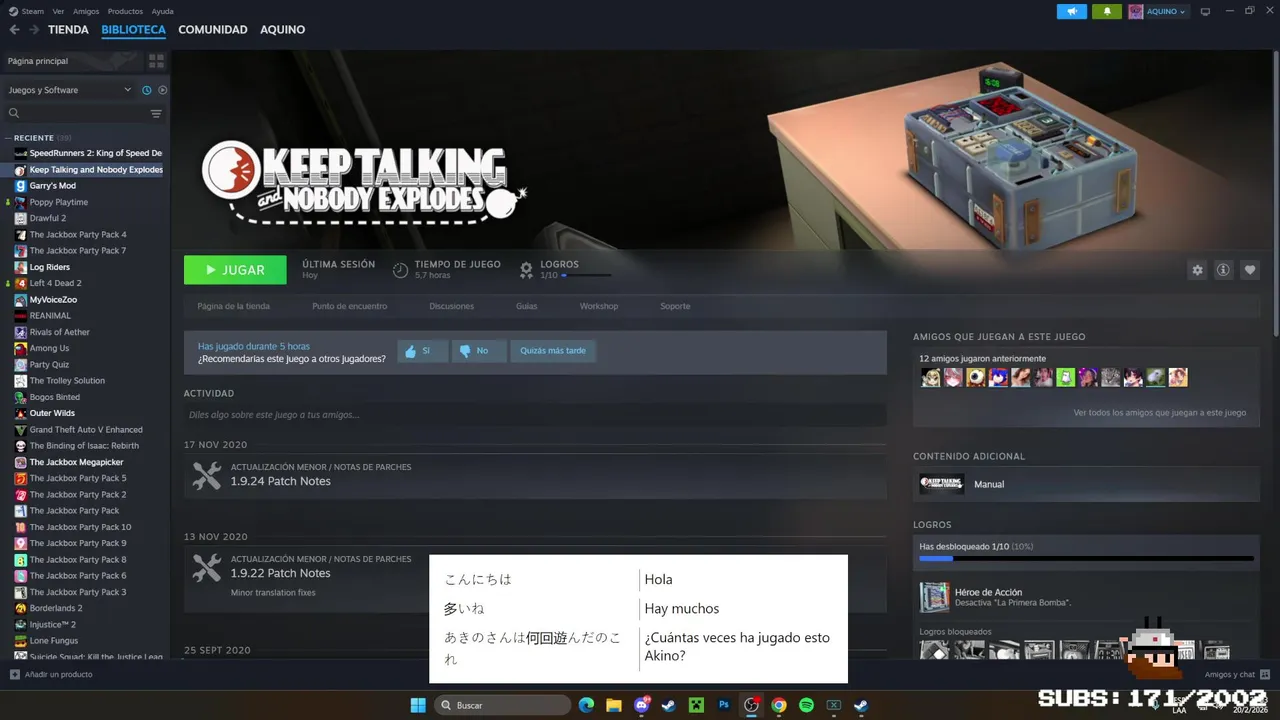
Task: Toggle sort by recent activity clock icon
Action: point(146,90)
